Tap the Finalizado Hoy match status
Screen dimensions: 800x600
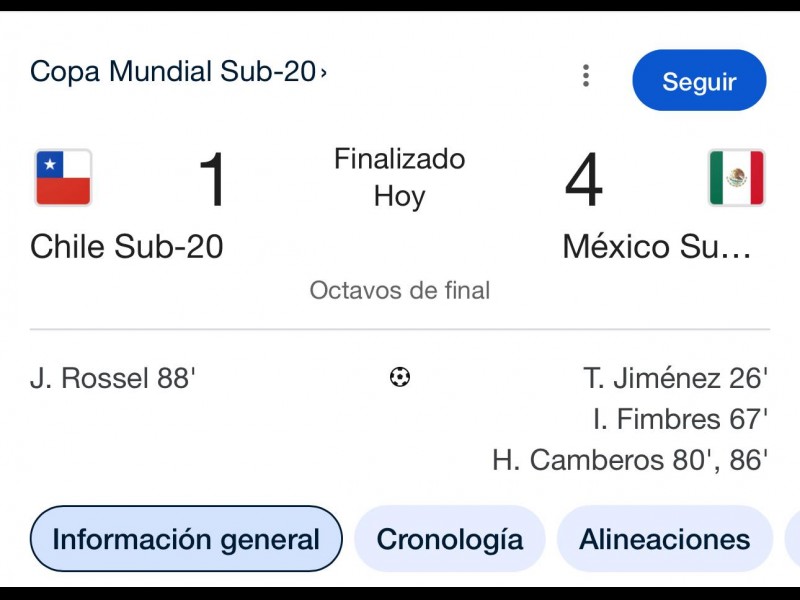coord(400,177)
